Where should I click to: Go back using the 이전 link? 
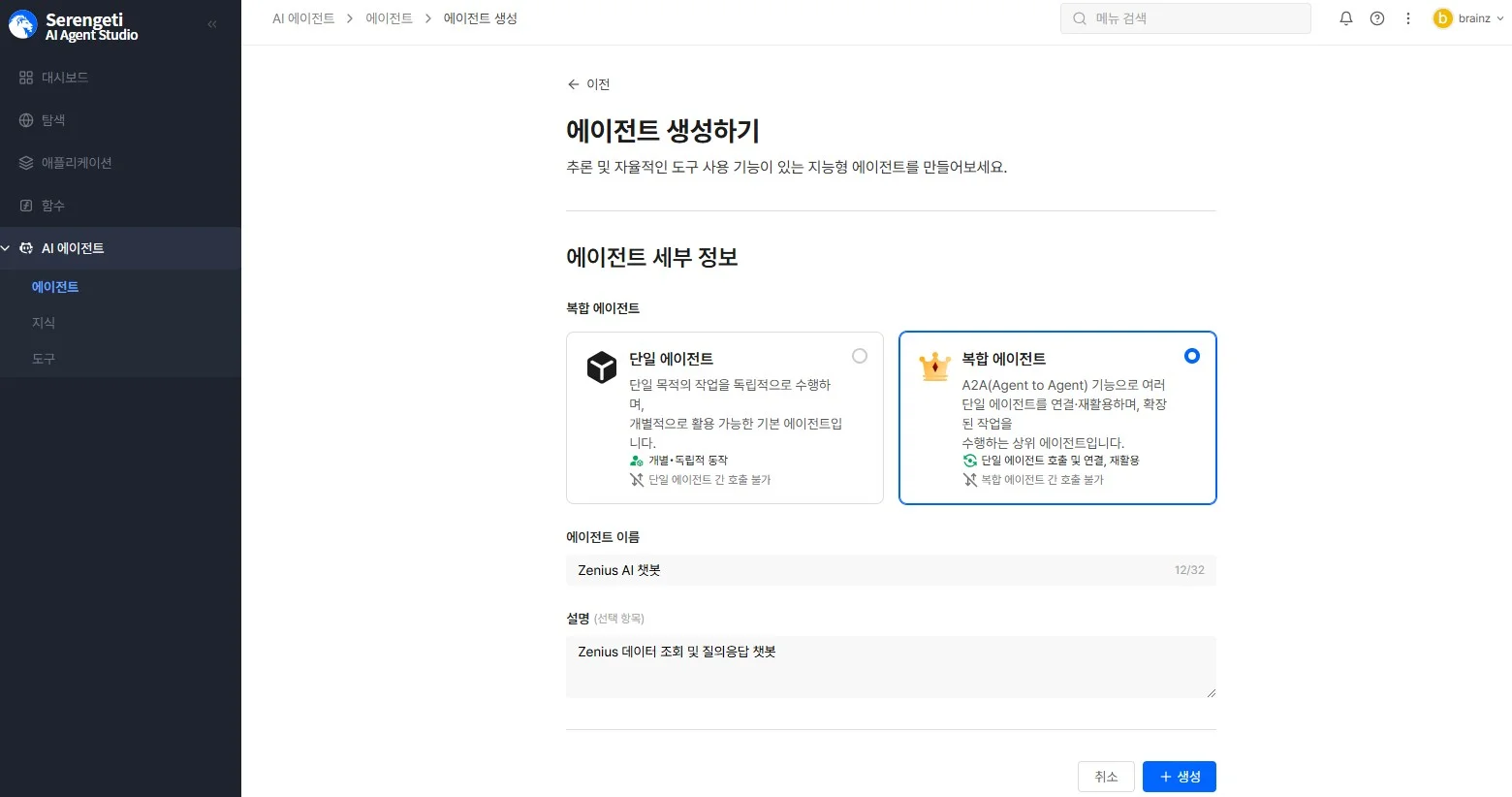(588, 84)
